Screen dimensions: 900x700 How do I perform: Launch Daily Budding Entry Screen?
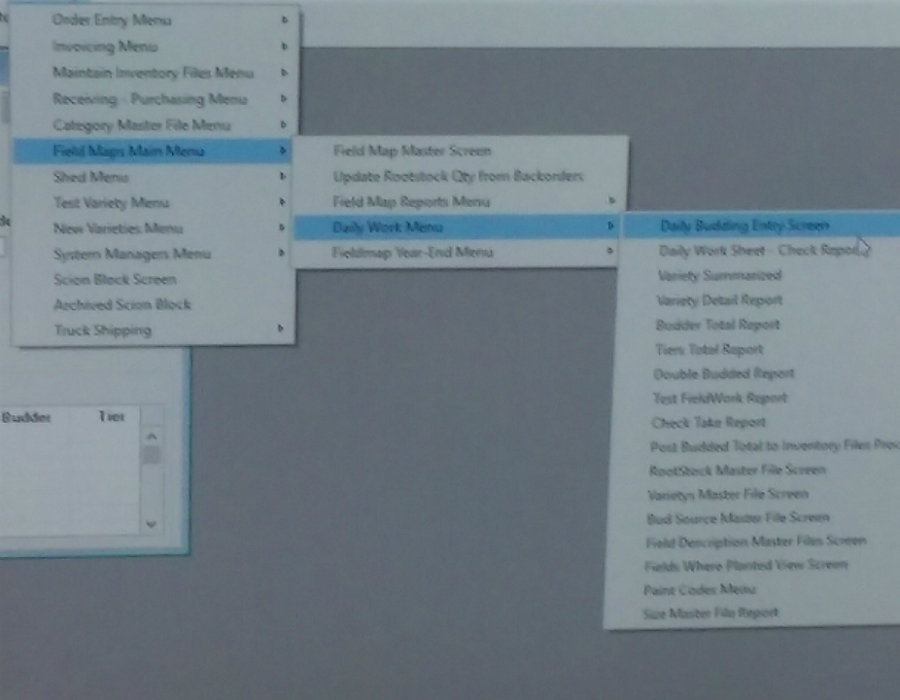point(744,226)
